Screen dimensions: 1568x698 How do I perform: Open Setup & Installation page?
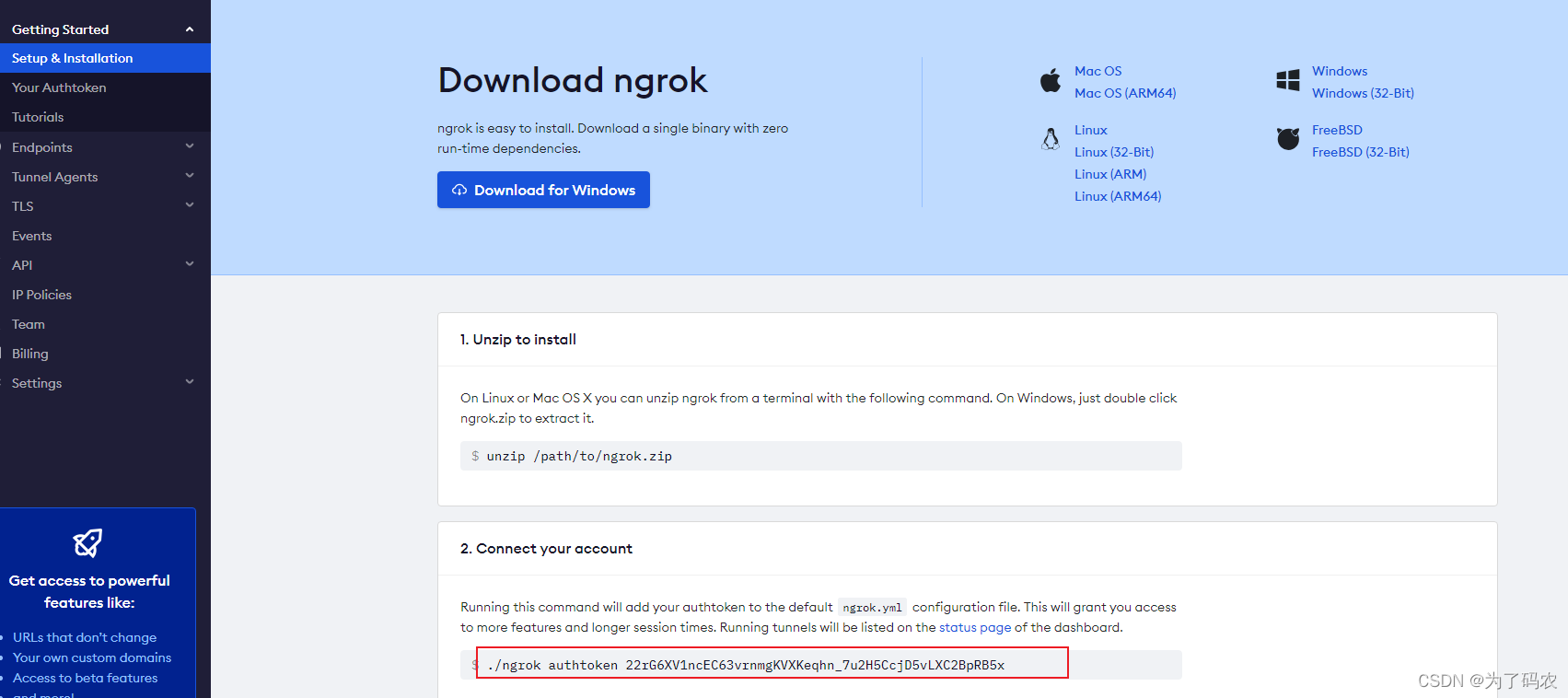(105, 58)
